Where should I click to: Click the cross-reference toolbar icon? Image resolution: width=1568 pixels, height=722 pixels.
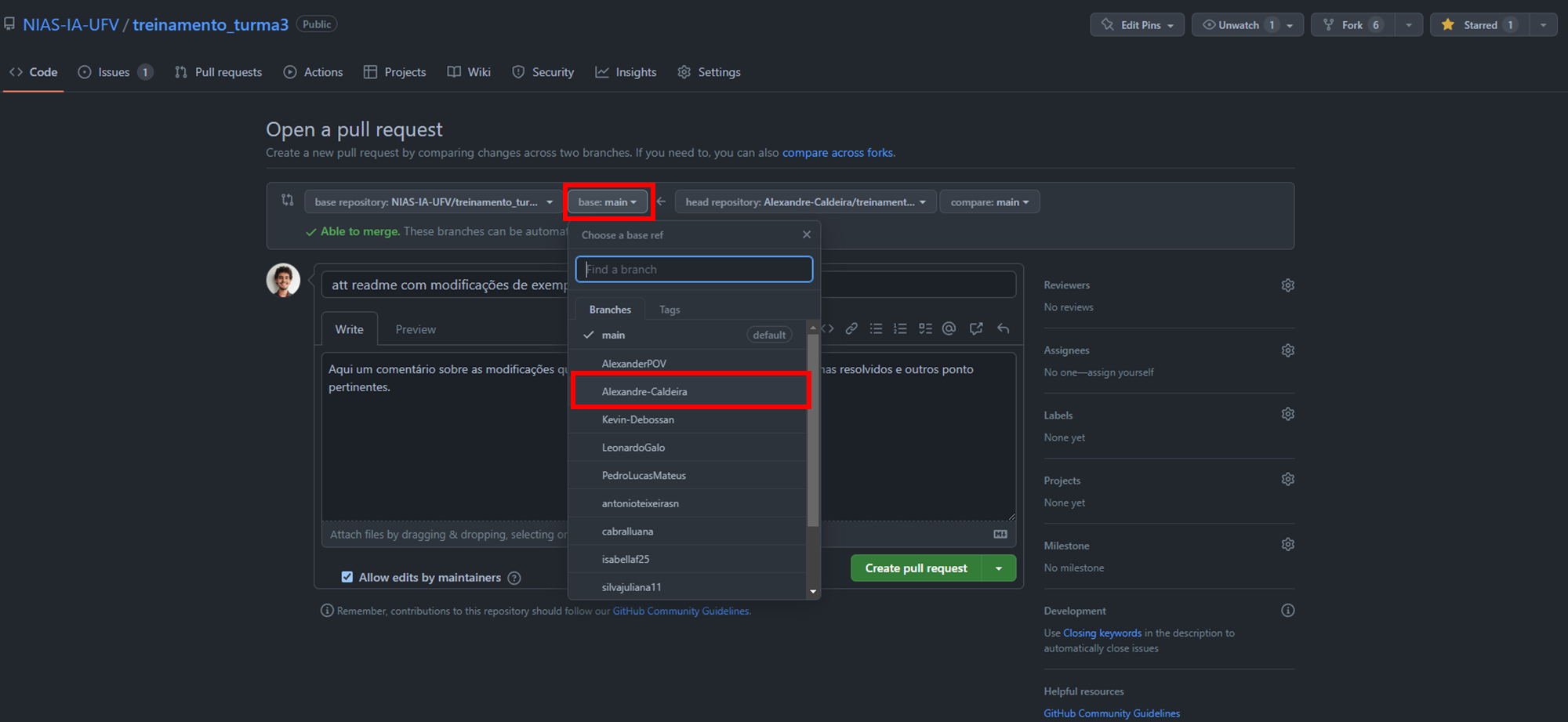(x=976, y=328)
